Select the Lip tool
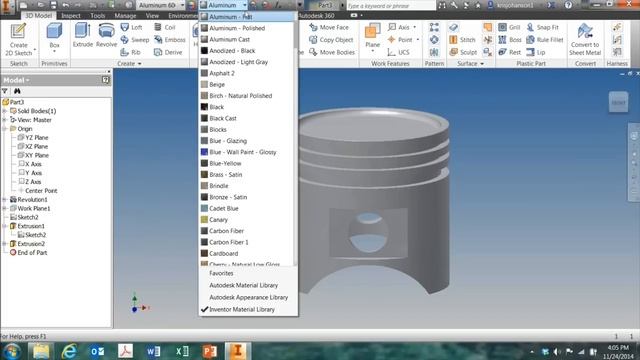 (x=536, y=52)
